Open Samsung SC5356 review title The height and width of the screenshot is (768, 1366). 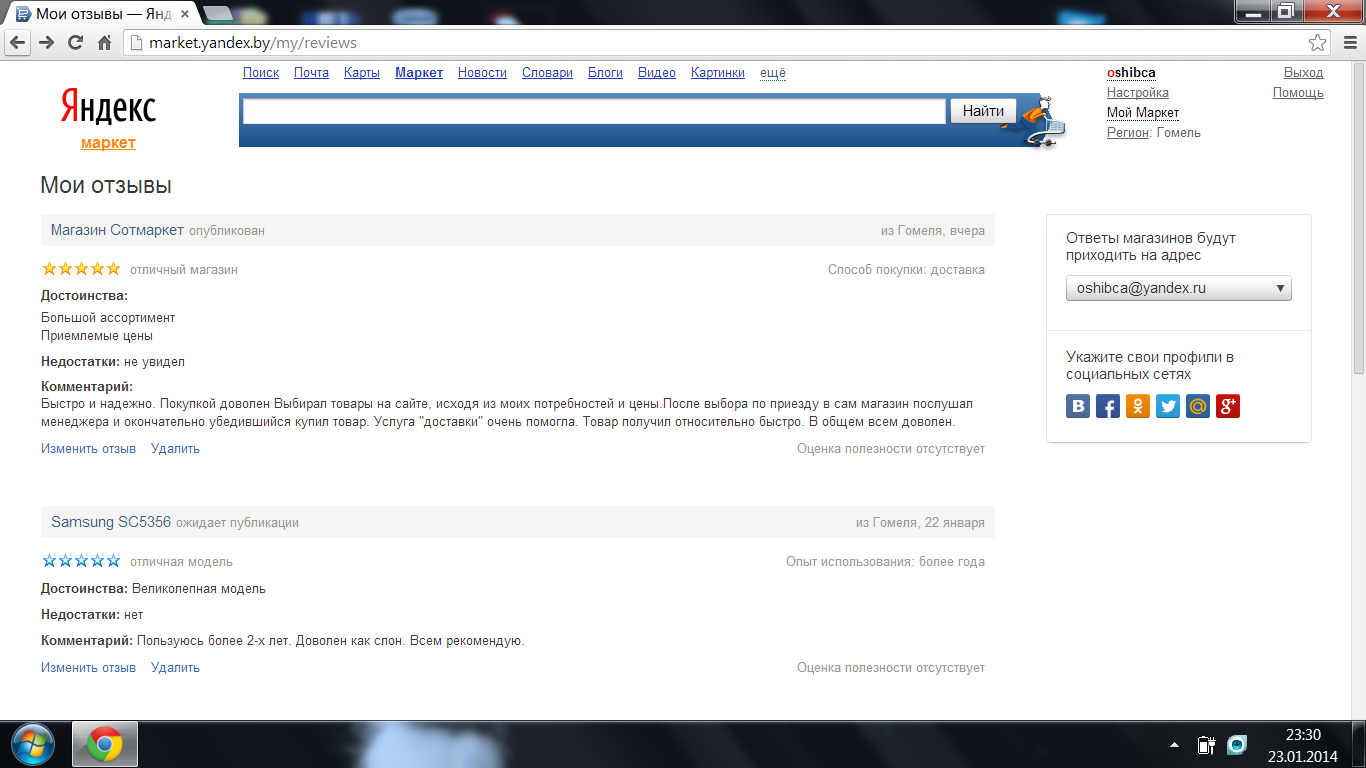(111, 522)
